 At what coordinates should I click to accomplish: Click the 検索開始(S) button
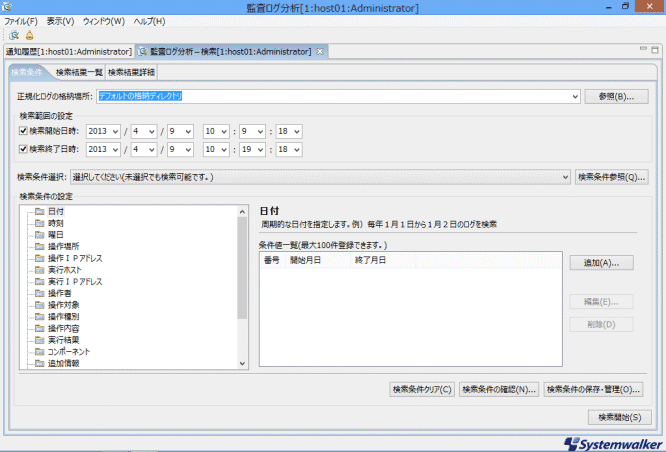tap(620, 416)
